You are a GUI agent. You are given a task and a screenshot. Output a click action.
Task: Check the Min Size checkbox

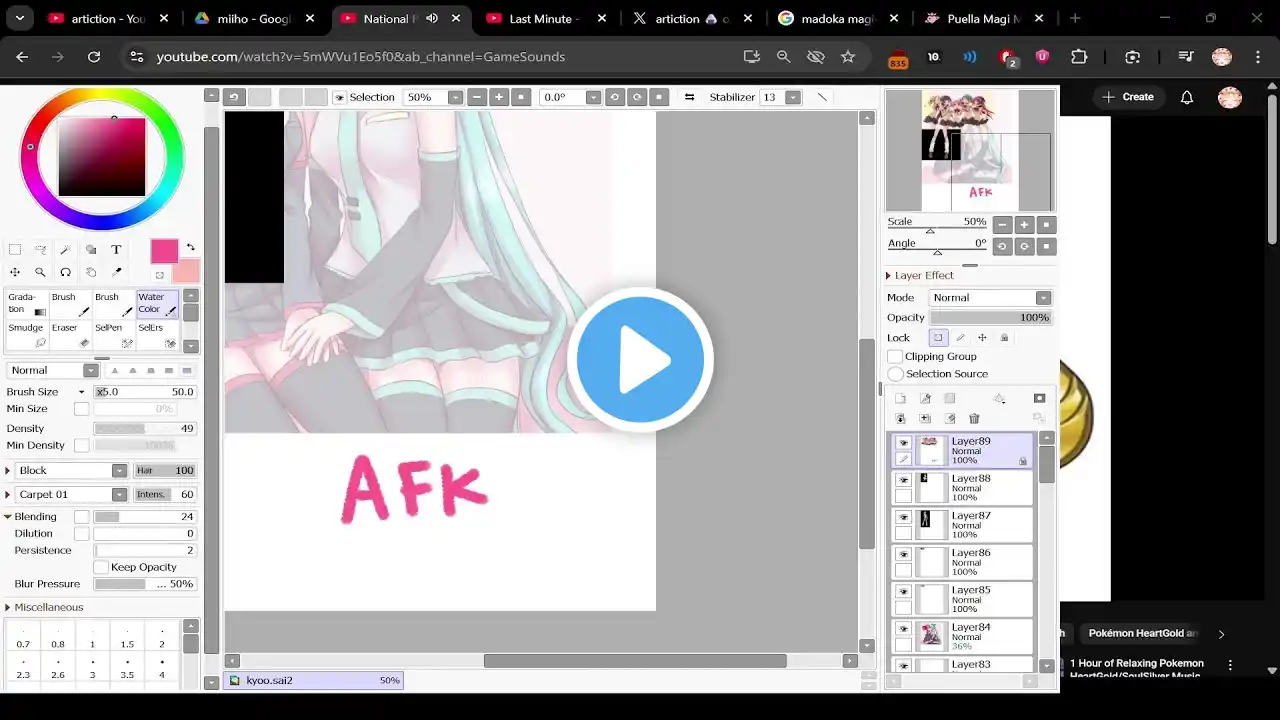coord(82,409)
